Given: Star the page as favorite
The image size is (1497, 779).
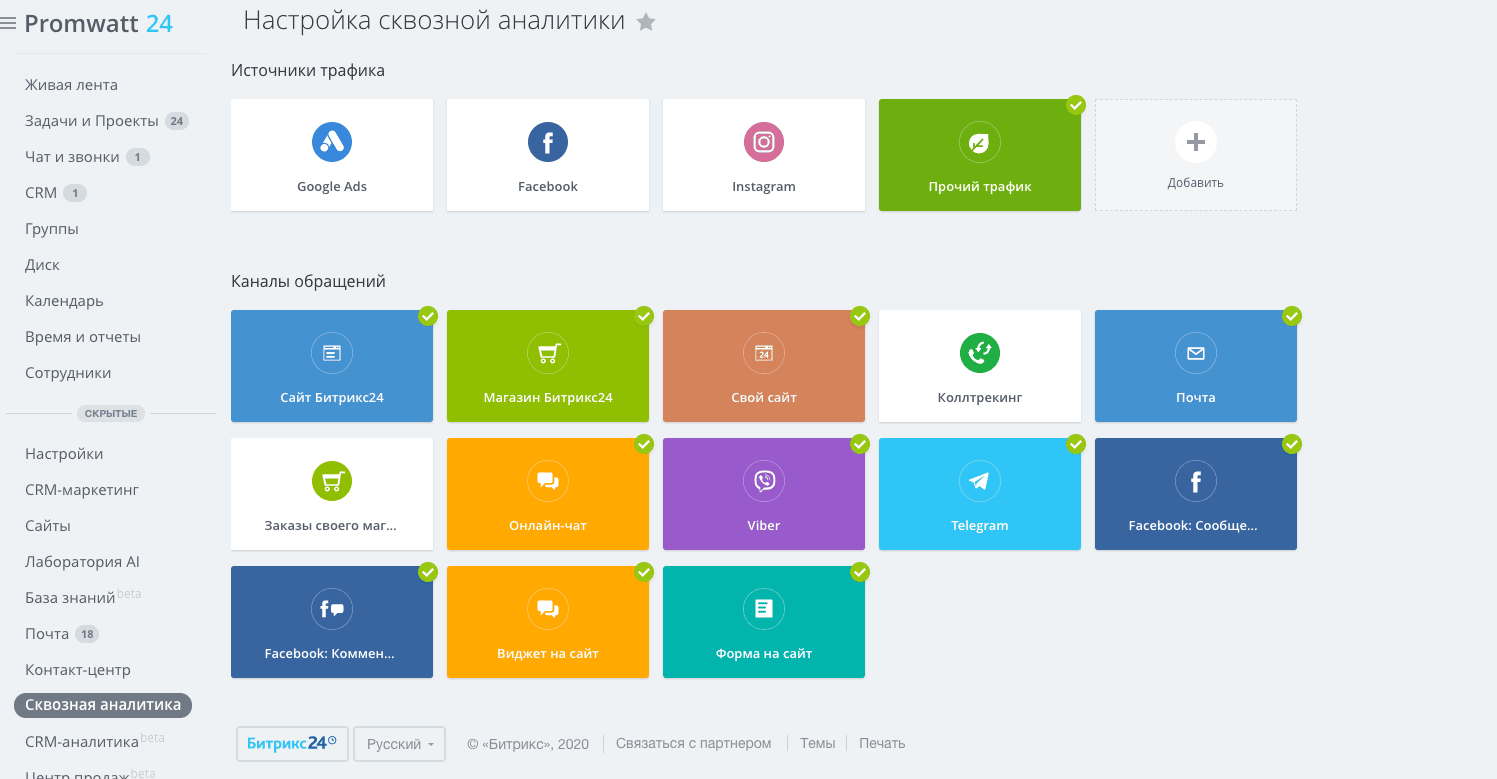Looking at the screenshot, I should [647, 22].
